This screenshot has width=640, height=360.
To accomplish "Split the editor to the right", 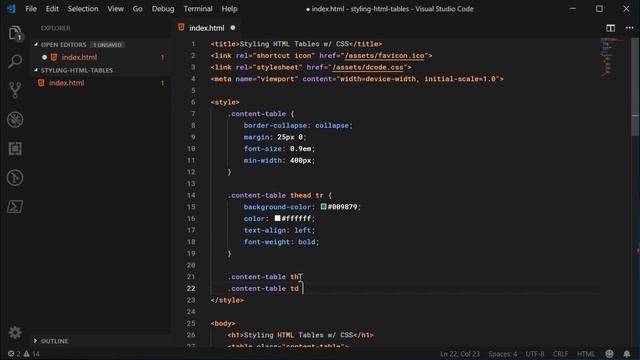I will coord(610,28).
